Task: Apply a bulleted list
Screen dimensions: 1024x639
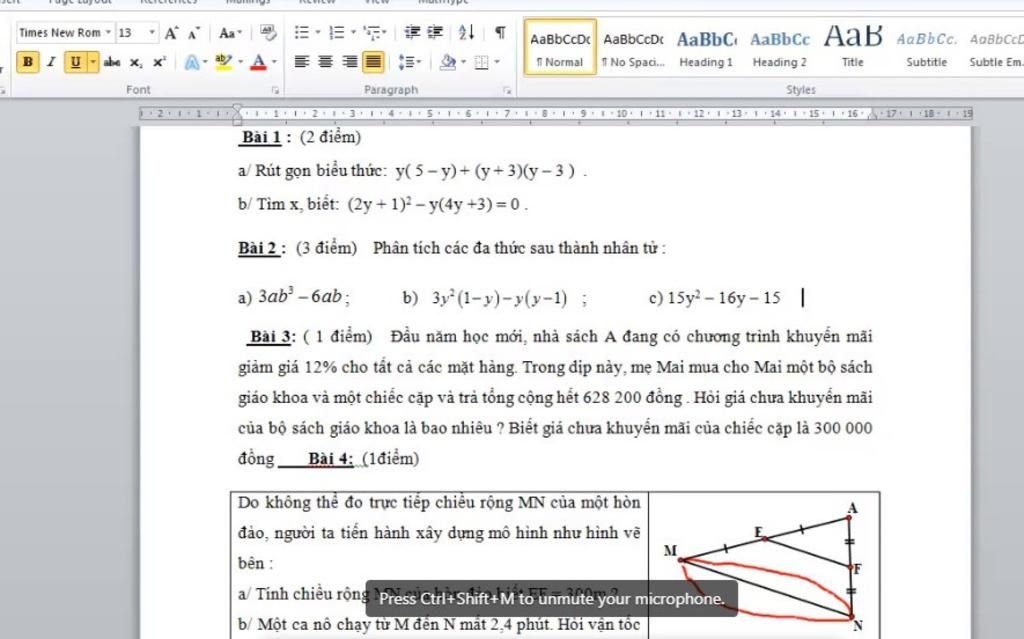Action: click(x=301, y=32)
